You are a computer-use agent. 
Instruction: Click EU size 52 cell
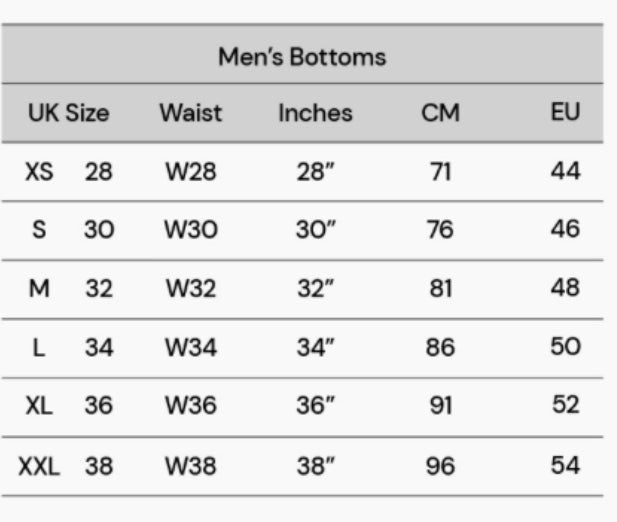tap(565, 406)
